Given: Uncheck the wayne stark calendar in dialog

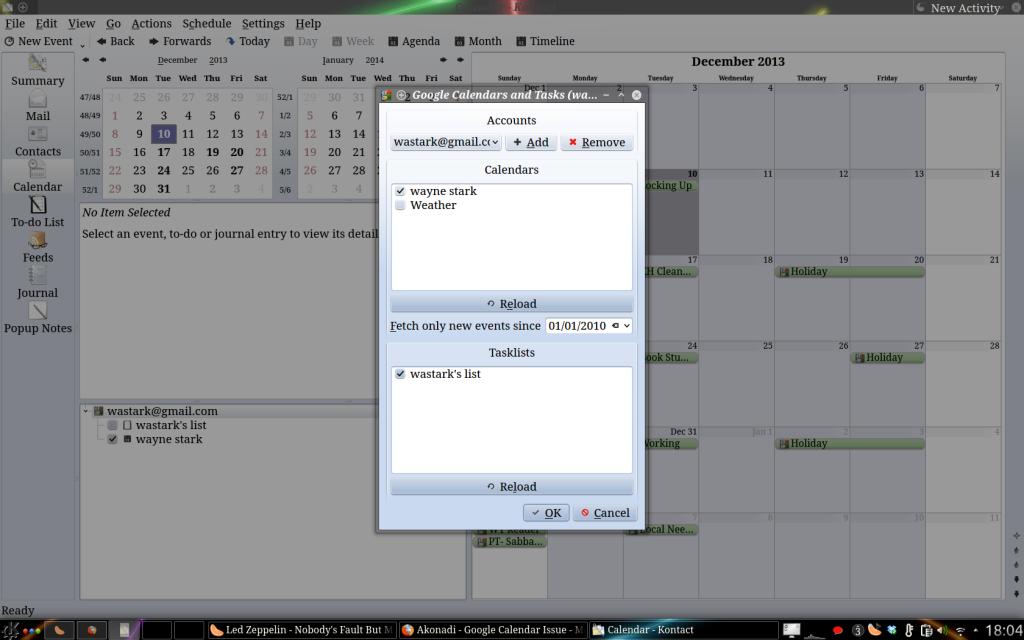Looking at the screenshot, I should click(x=400, y=191).
